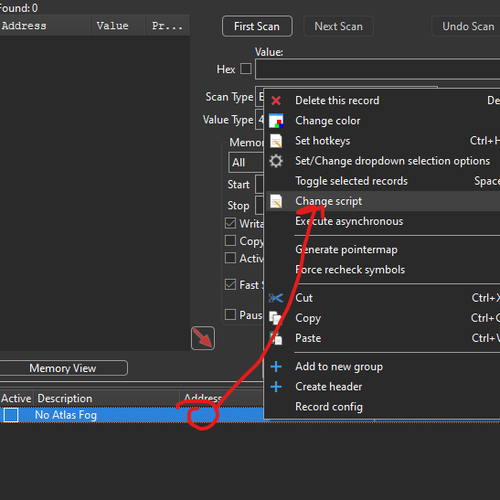500x500 pixels.
Task: Click the Address column header in results list
Action: [x=45, y=26]
